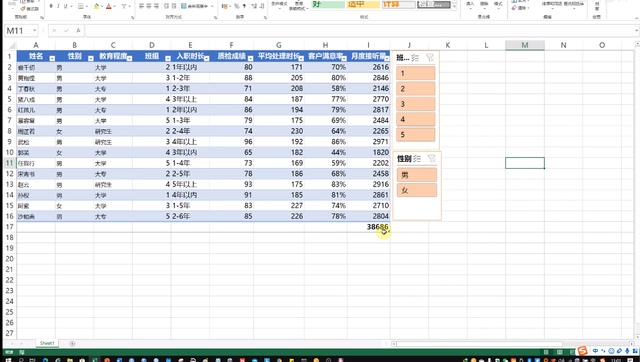Apply the green 好 cell style

click(328, 4)
